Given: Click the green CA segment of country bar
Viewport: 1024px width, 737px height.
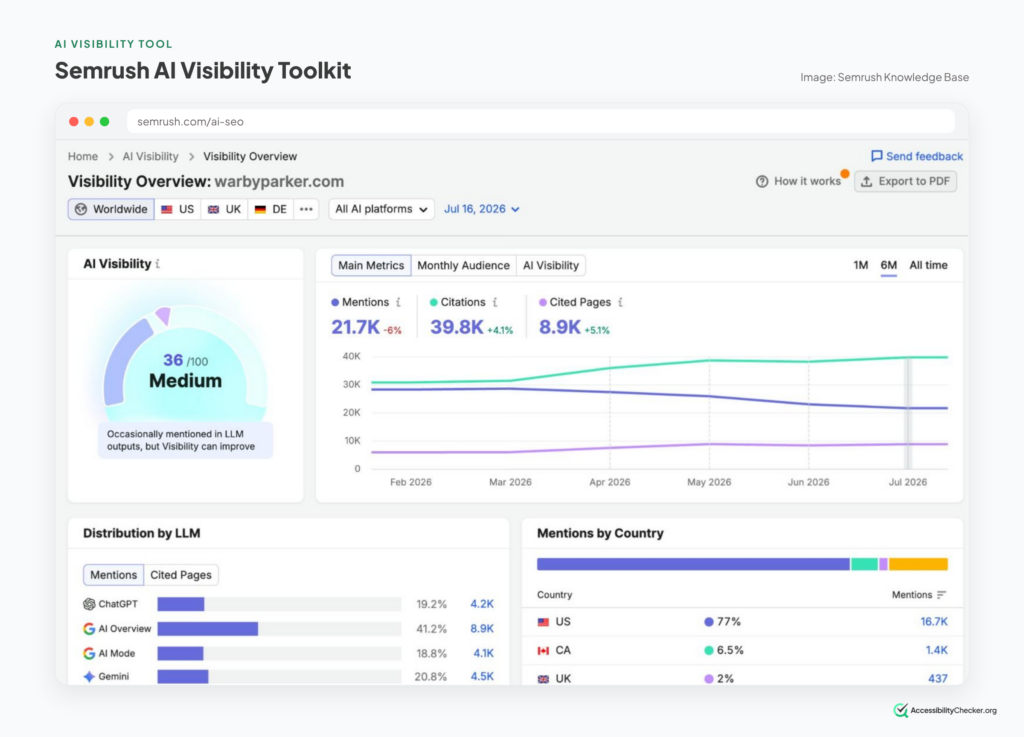Looking at the screenshot, I should click(x=864, y=564).
